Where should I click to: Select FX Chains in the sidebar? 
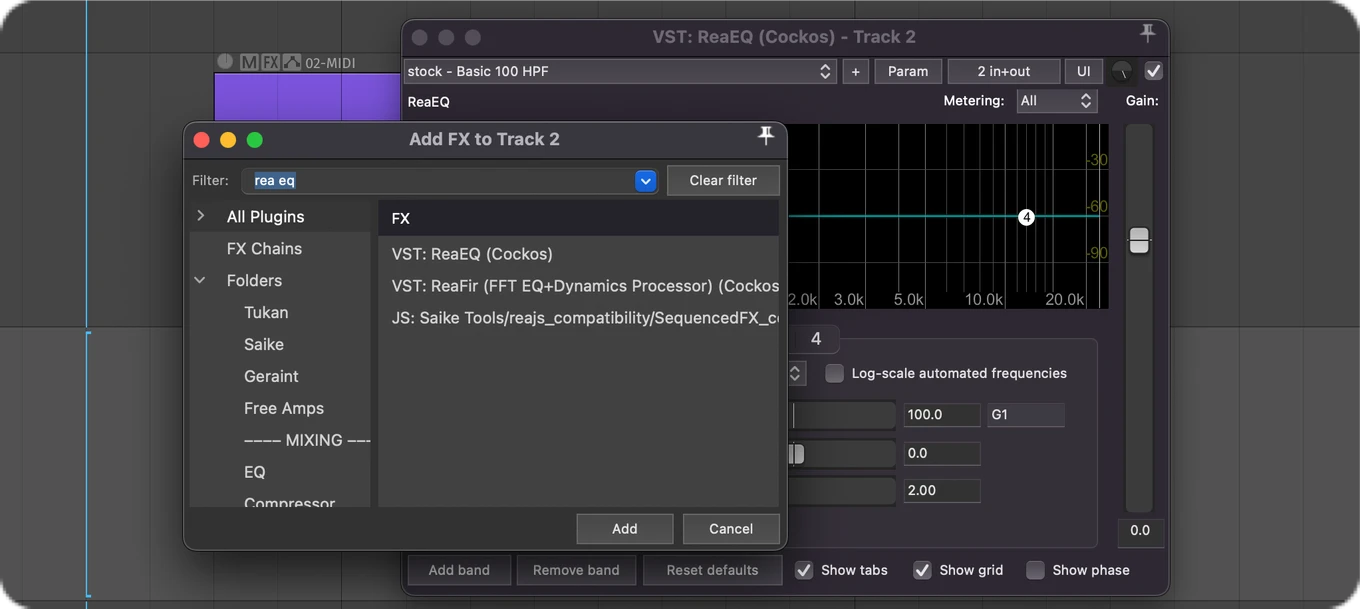pos(264,248)
